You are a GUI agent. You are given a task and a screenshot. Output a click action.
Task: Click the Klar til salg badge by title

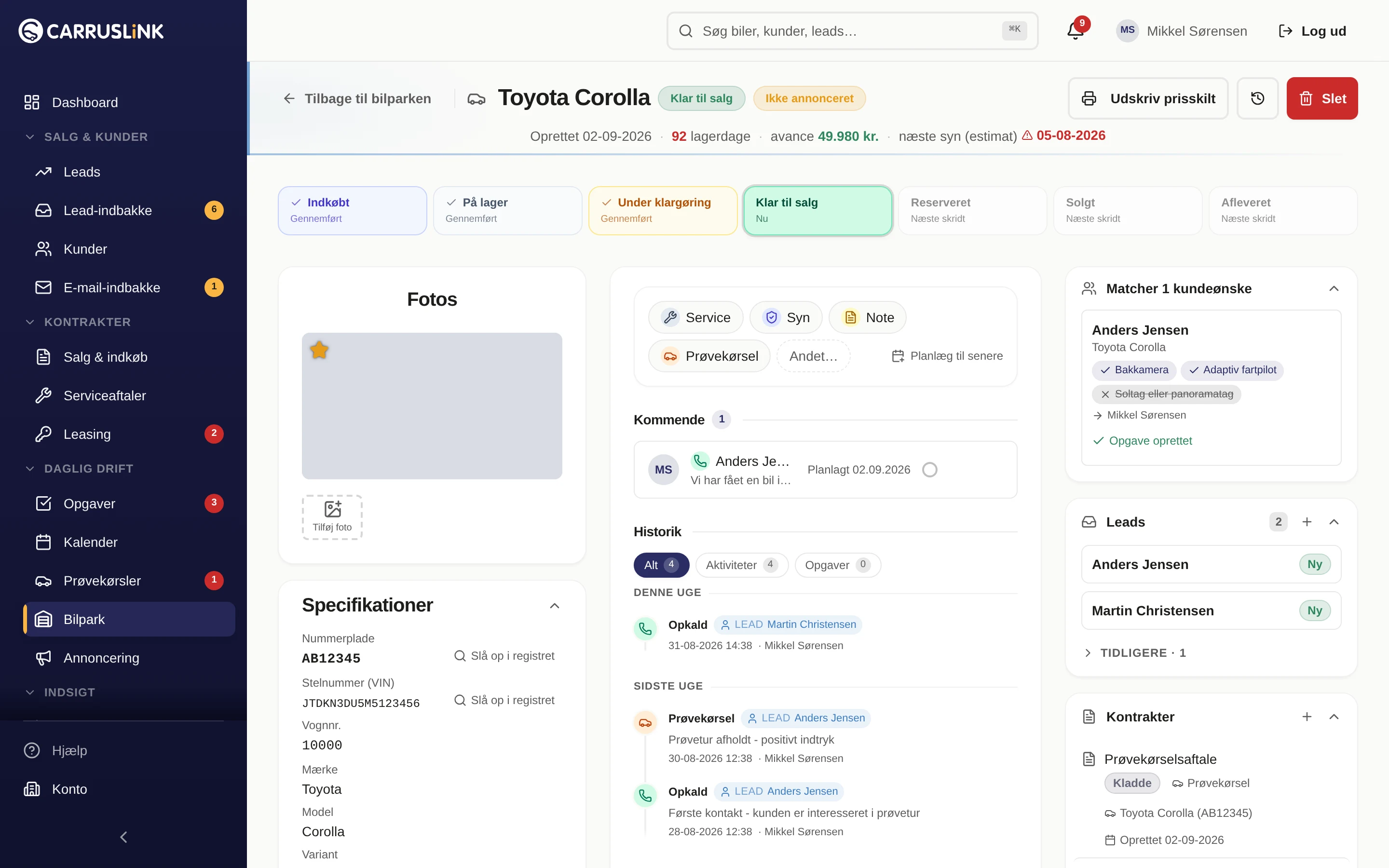coord(701,98)
